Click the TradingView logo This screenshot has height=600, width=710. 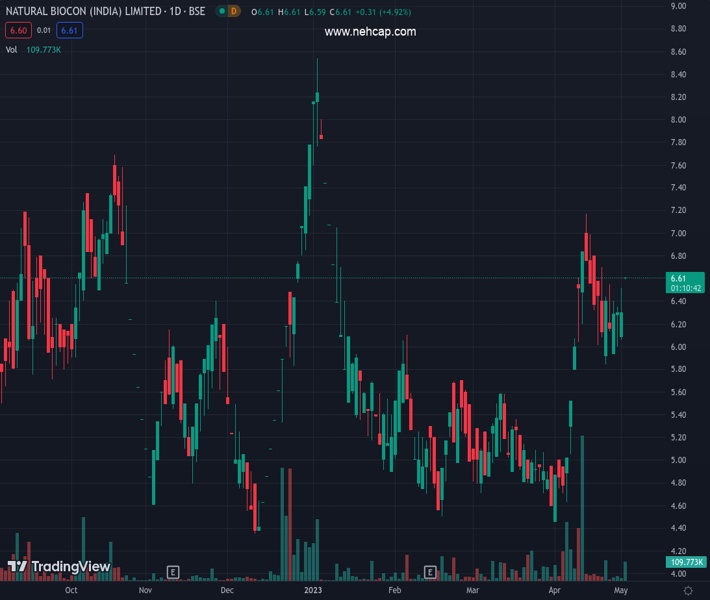tap(58, 567)
